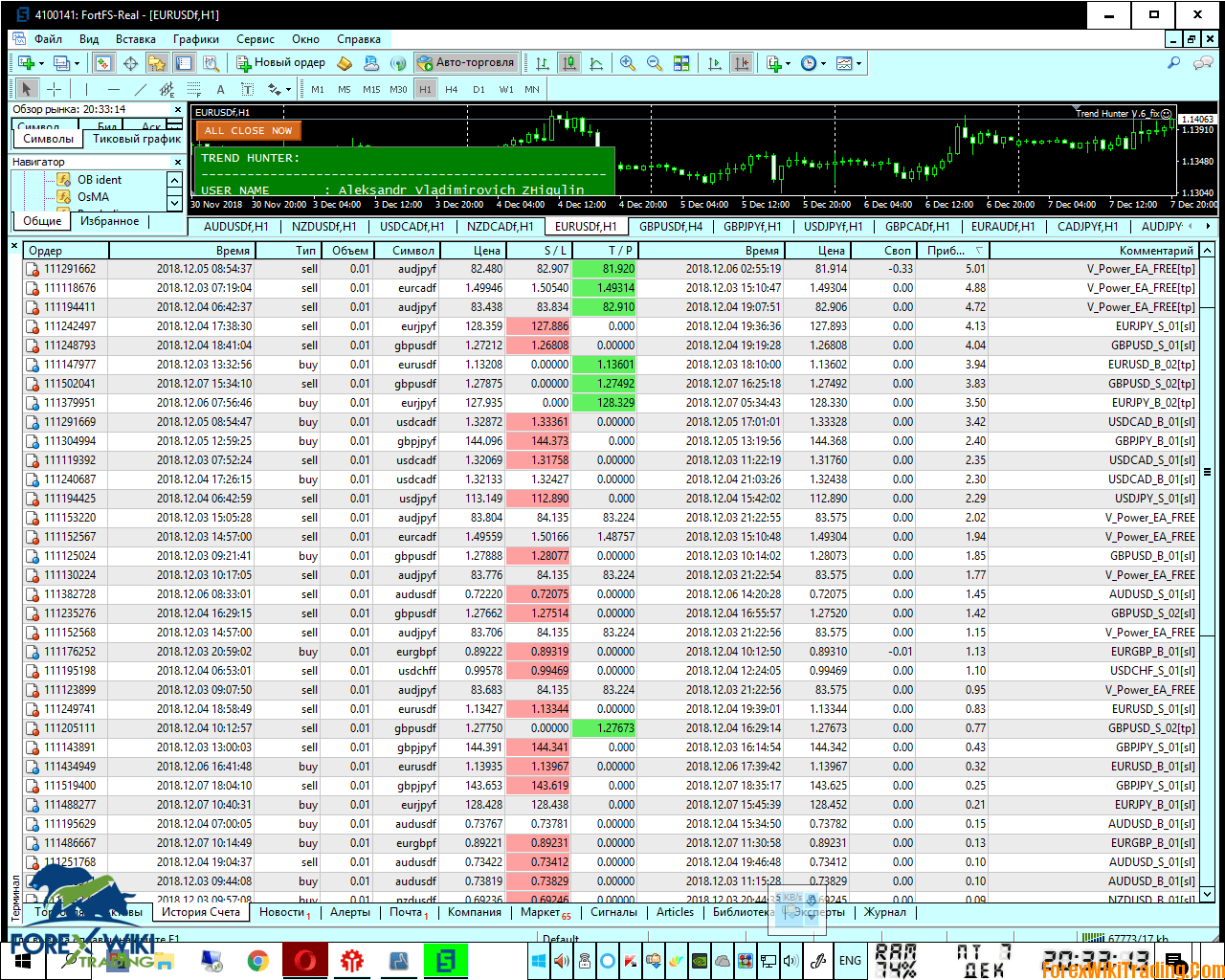Open the Маркет terminal tab
1225x980 pixels.
pos(544,912)
